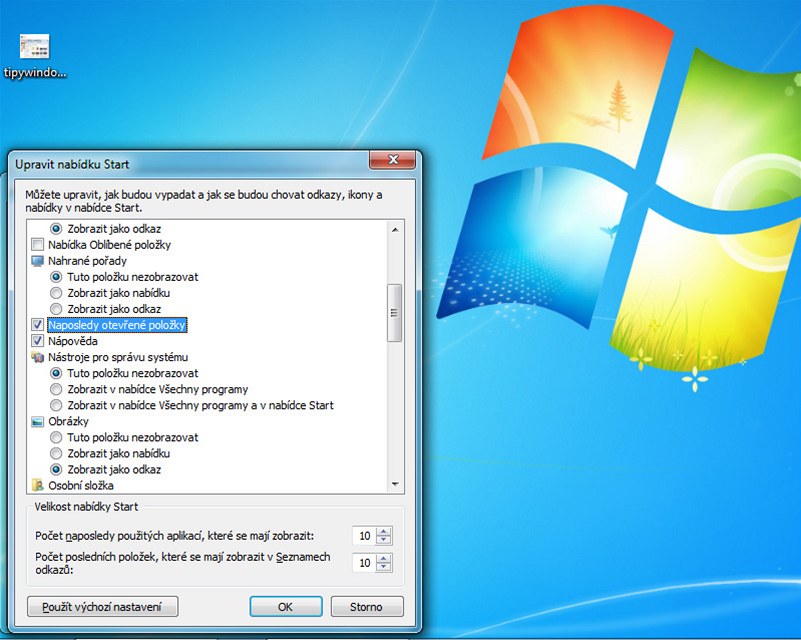Screen dimensions: 801x640
Task: Click Použít výchozí nastavení button
Action: 103,606
